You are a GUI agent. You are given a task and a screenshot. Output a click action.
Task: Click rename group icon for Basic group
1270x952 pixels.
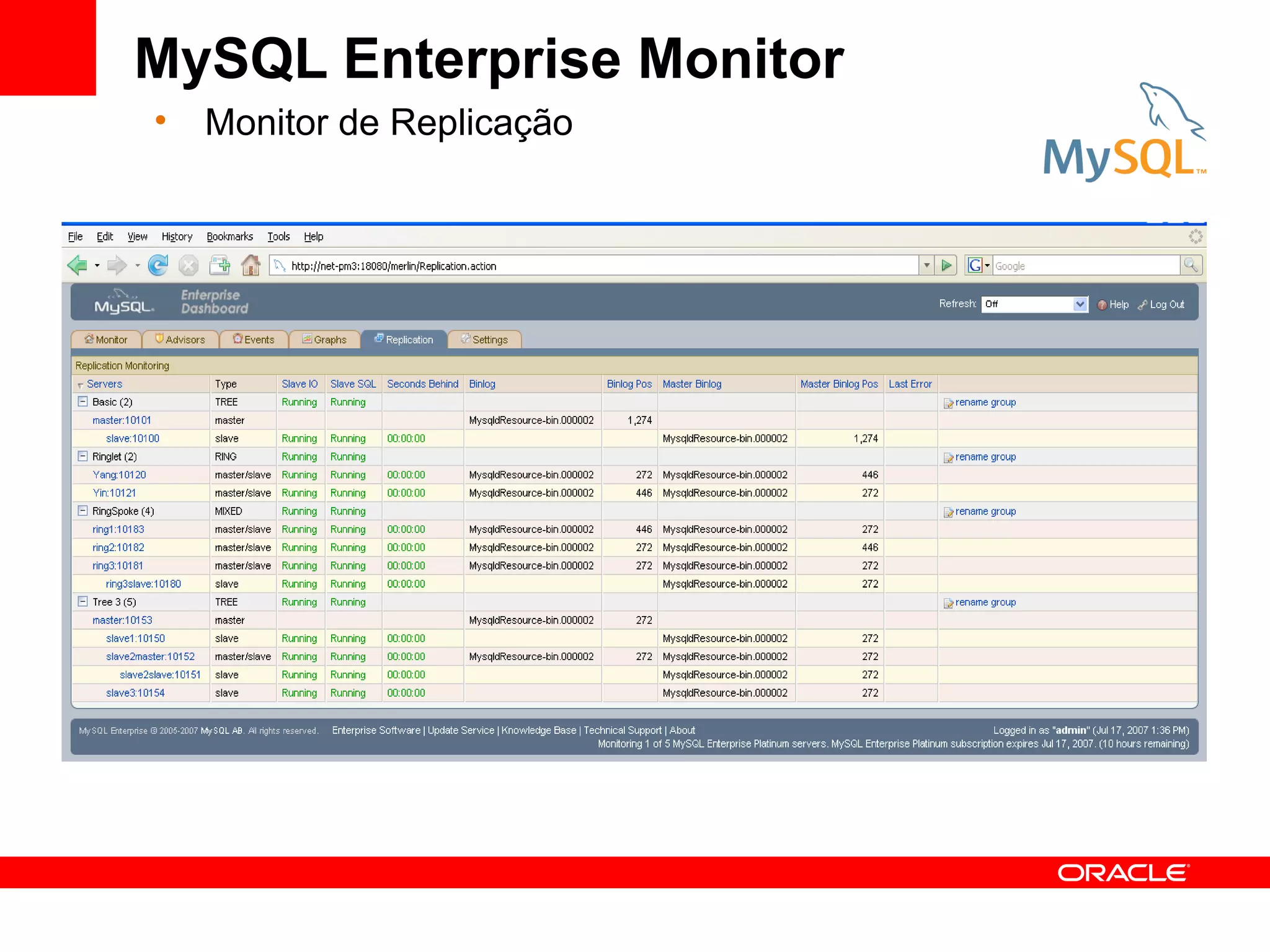coord(948,403)
